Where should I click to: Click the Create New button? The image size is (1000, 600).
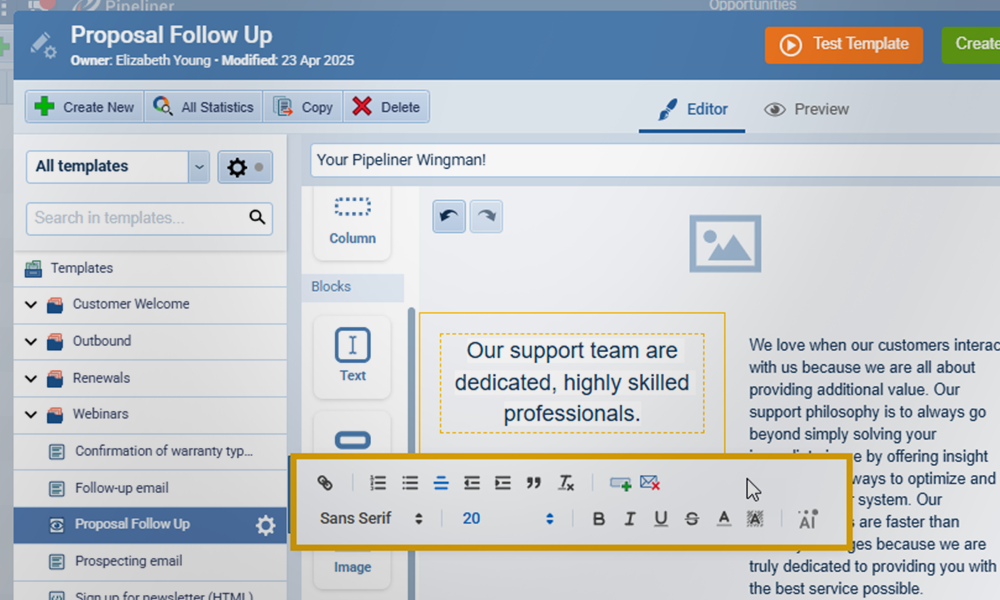[x=84, y=107]
